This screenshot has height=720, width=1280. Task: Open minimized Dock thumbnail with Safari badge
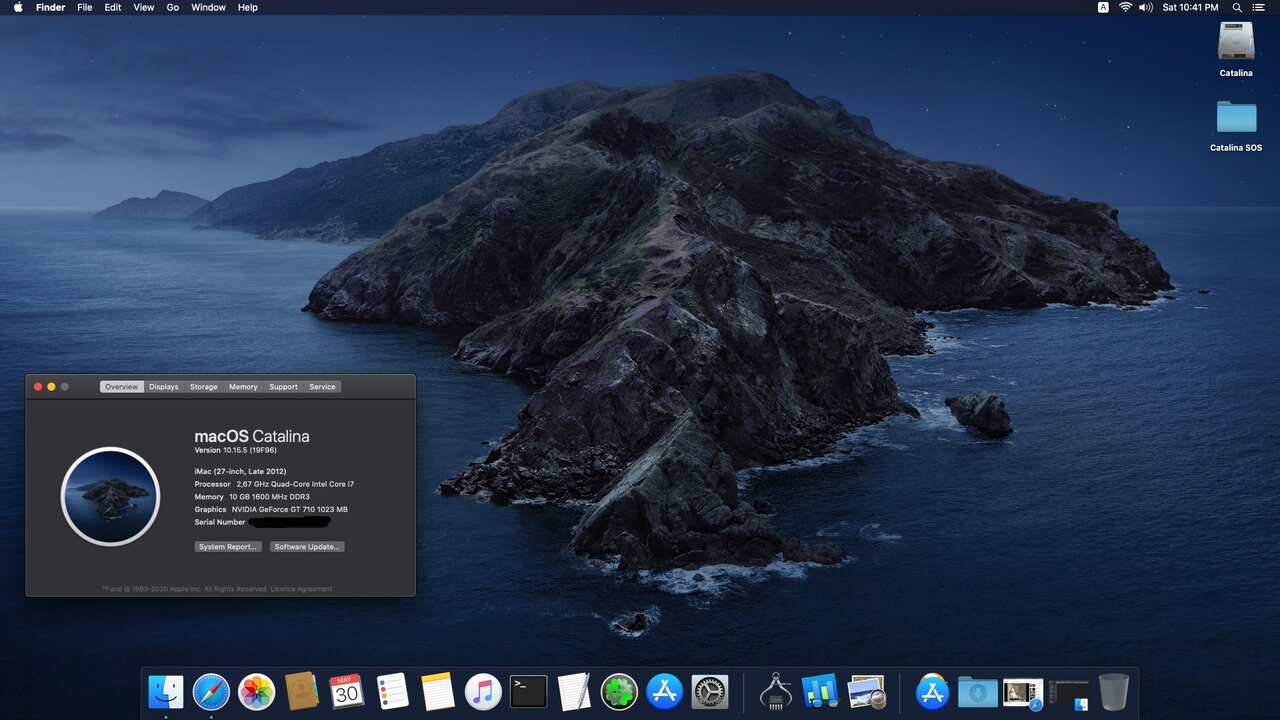1023,692
